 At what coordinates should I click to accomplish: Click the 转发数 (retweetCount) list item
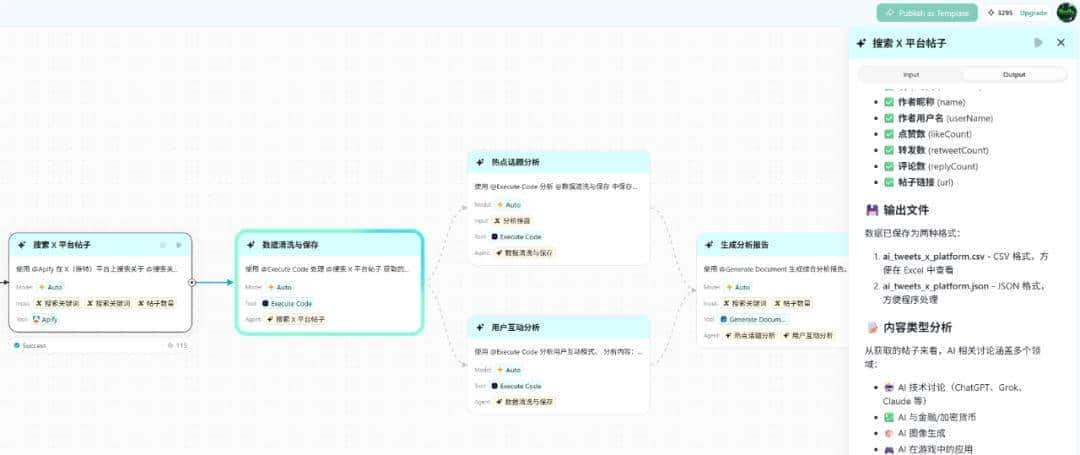point(937,150)
